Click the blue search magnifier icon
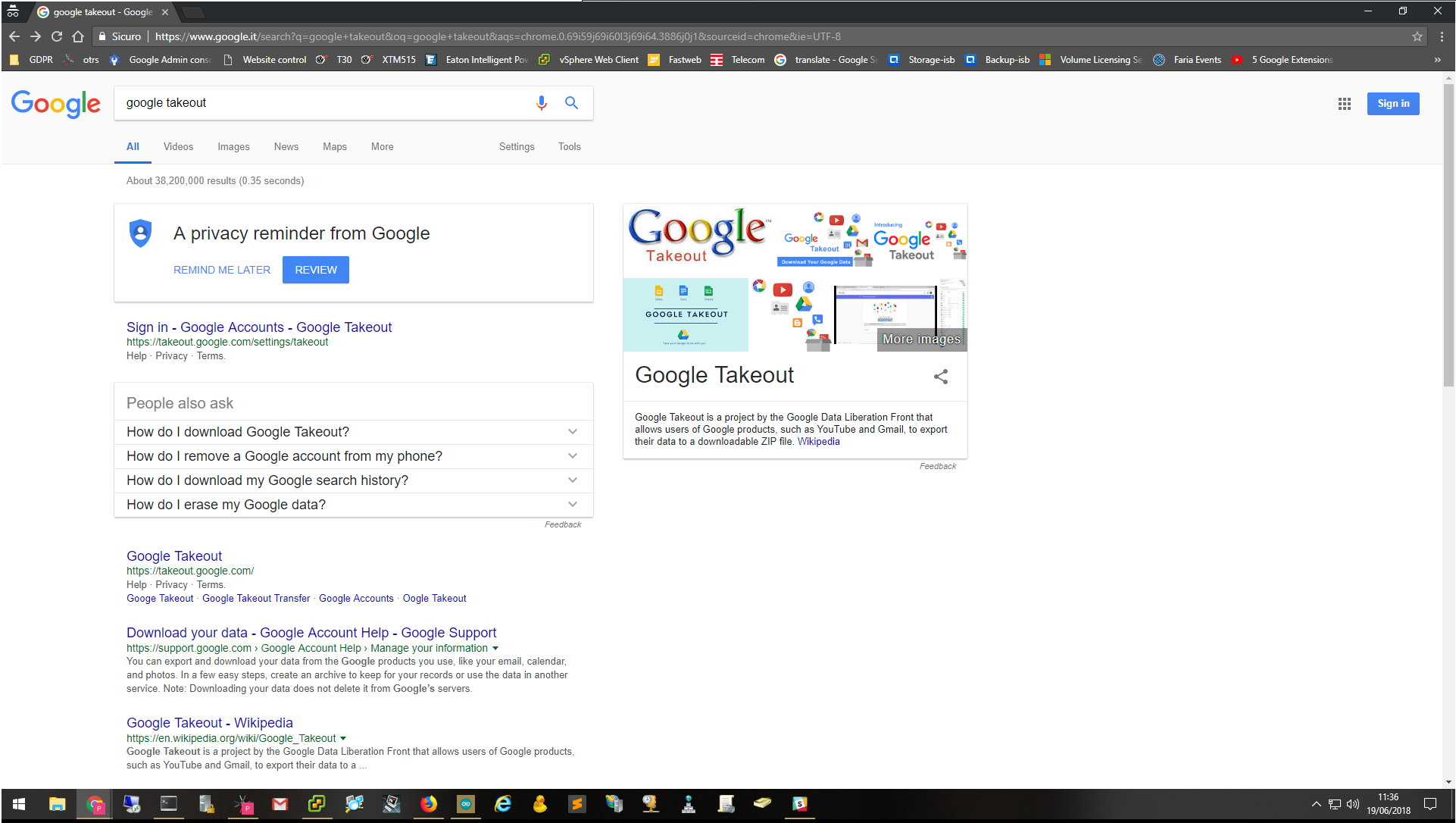The width and height of the screenshot is (1456, 823). [572, 103]
